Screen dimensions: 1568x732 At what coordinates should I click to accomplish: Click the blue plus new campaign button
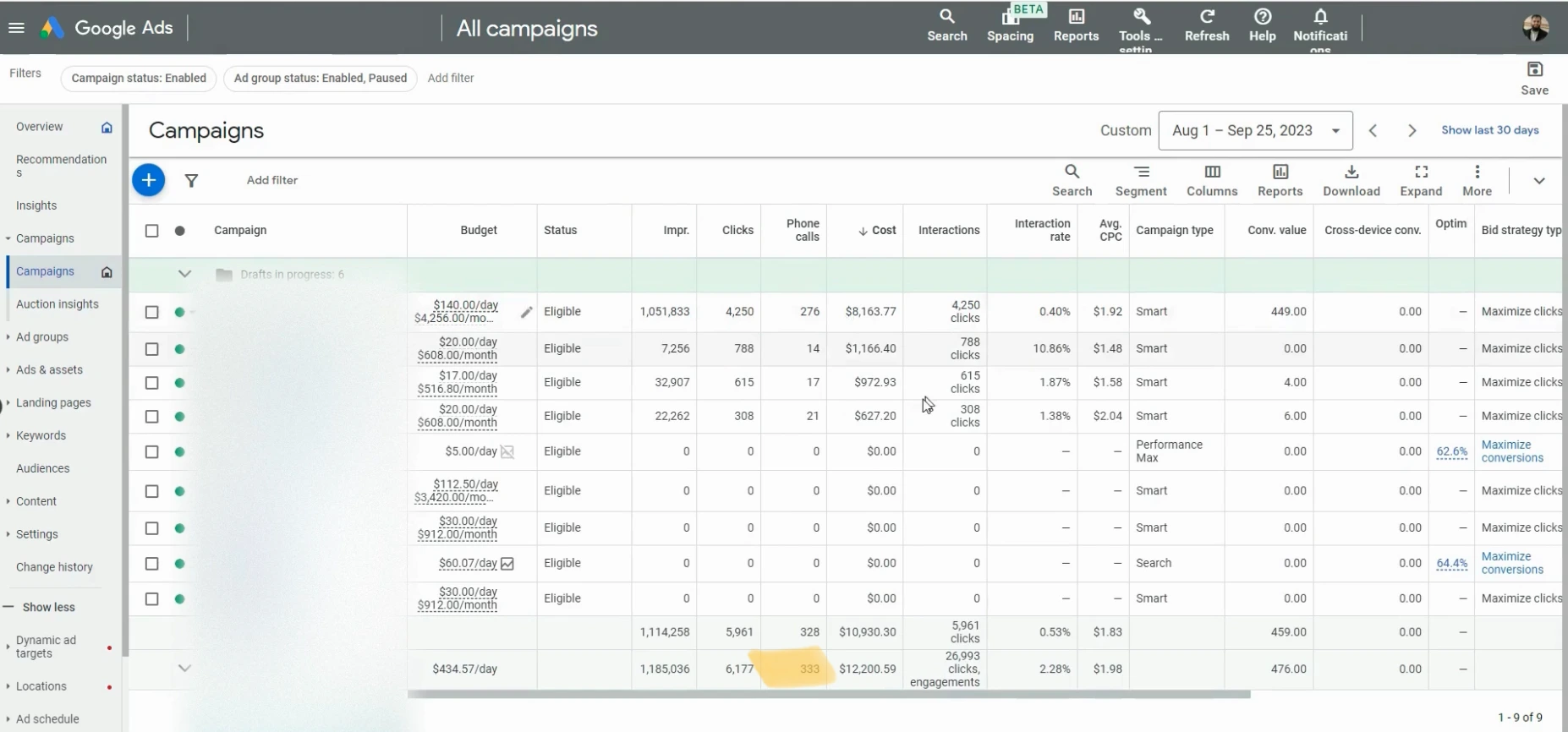[148, 180]
